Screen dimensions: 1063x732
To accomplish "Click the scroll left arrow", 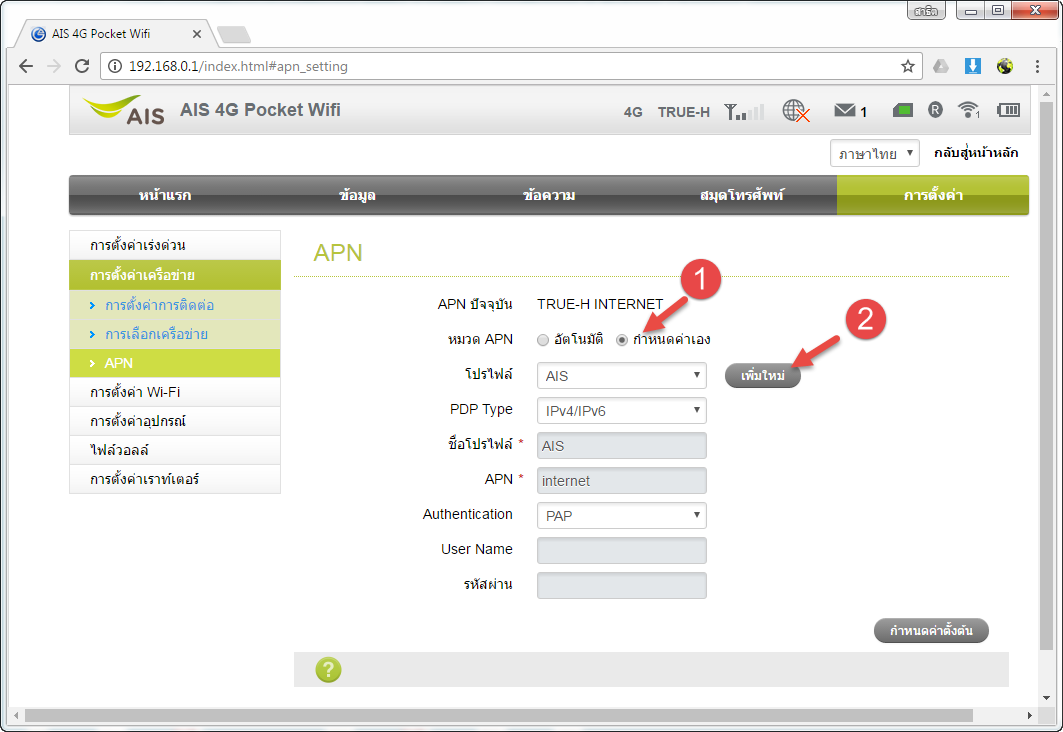I will (16, 716).
